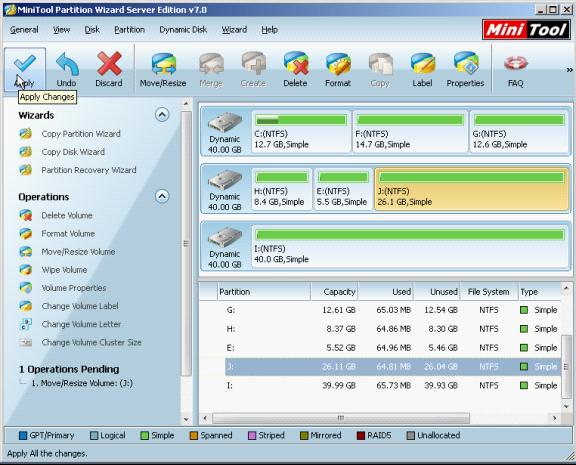
Task: Open the View menu
Action: click(61, 30)
